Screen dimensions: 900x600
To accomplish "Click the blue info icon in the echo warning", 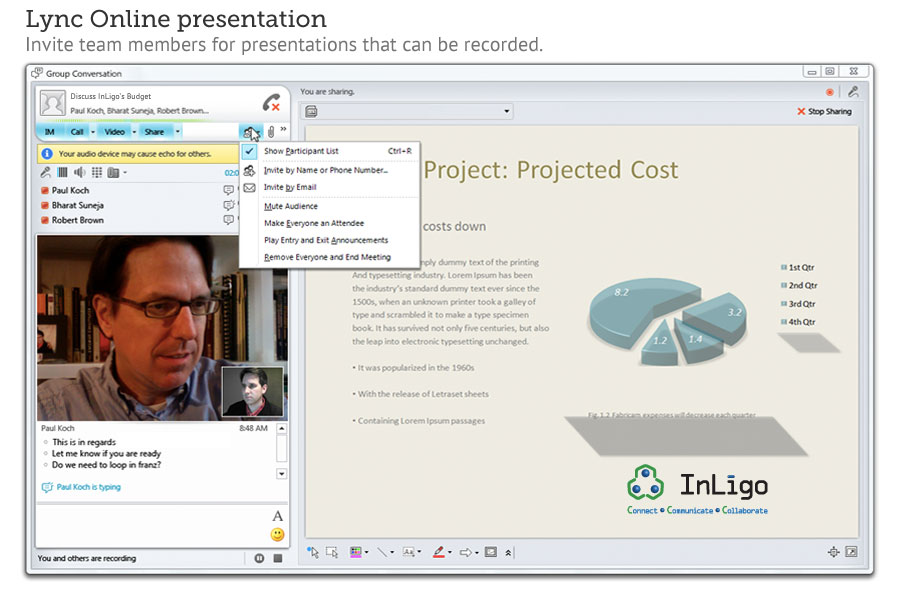I will coord(47,154).
